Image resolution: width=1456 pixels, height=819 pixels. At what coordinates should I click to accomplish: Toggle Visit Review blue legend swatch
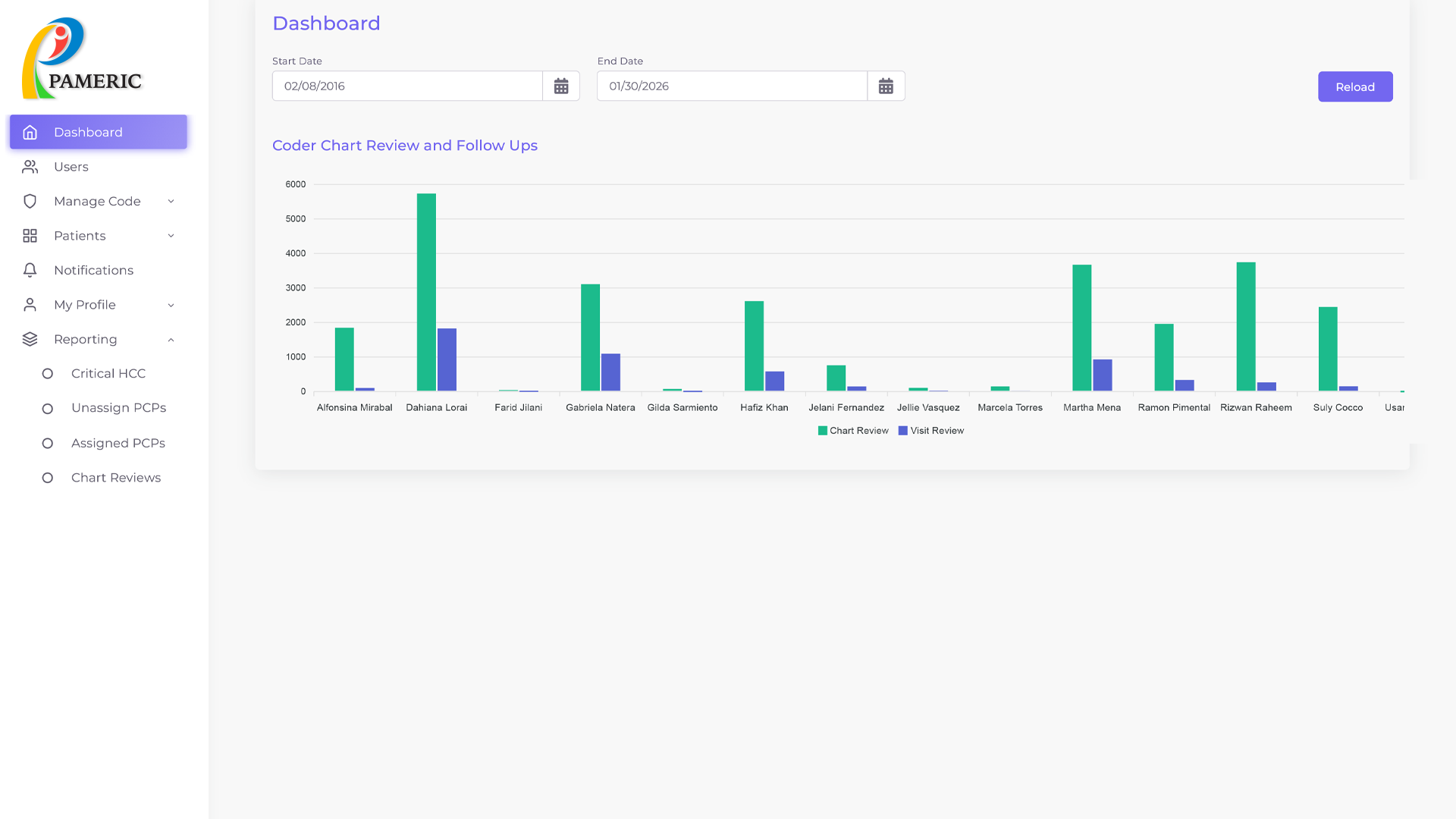point(902,431)
